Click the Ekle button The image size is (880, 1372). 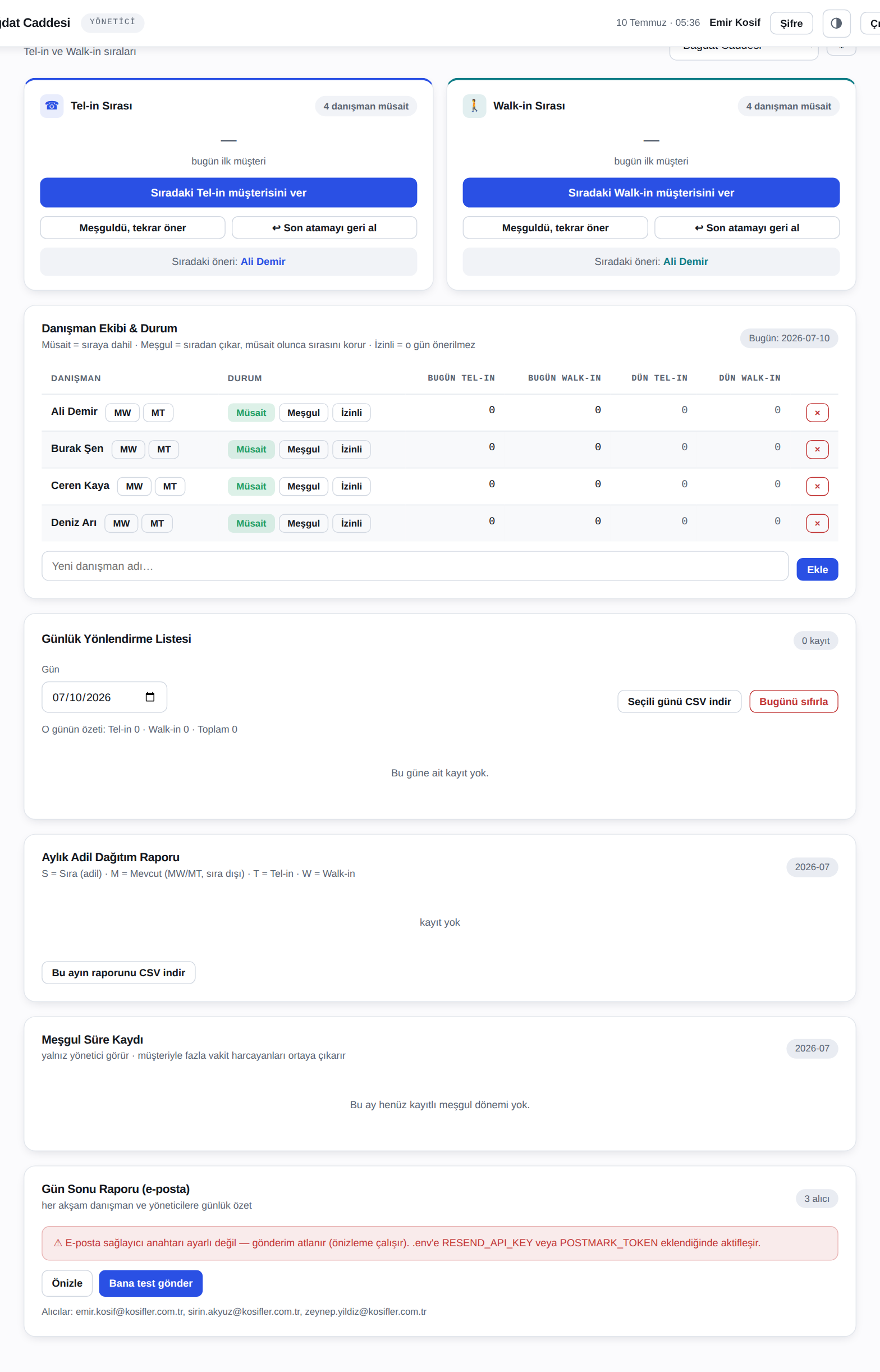click(x=817, y=569)
